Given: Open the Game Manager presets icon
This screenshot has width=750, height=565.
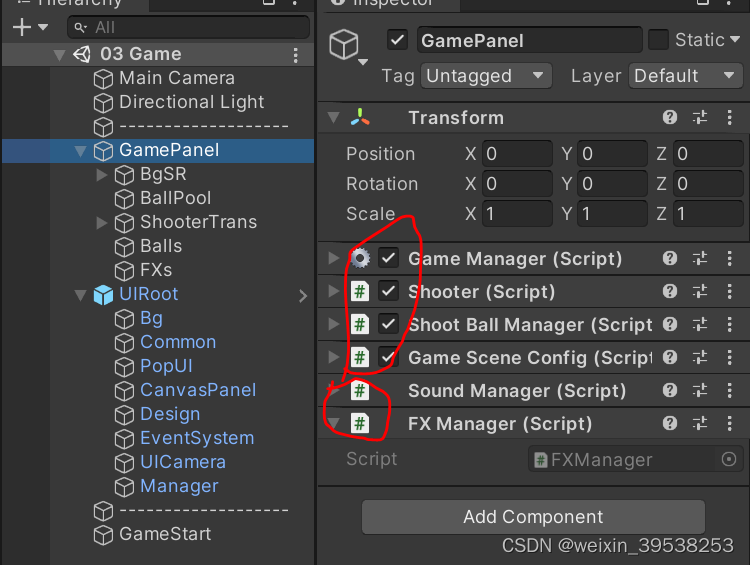Looking at the screenshot, I should tap(700, 258).
